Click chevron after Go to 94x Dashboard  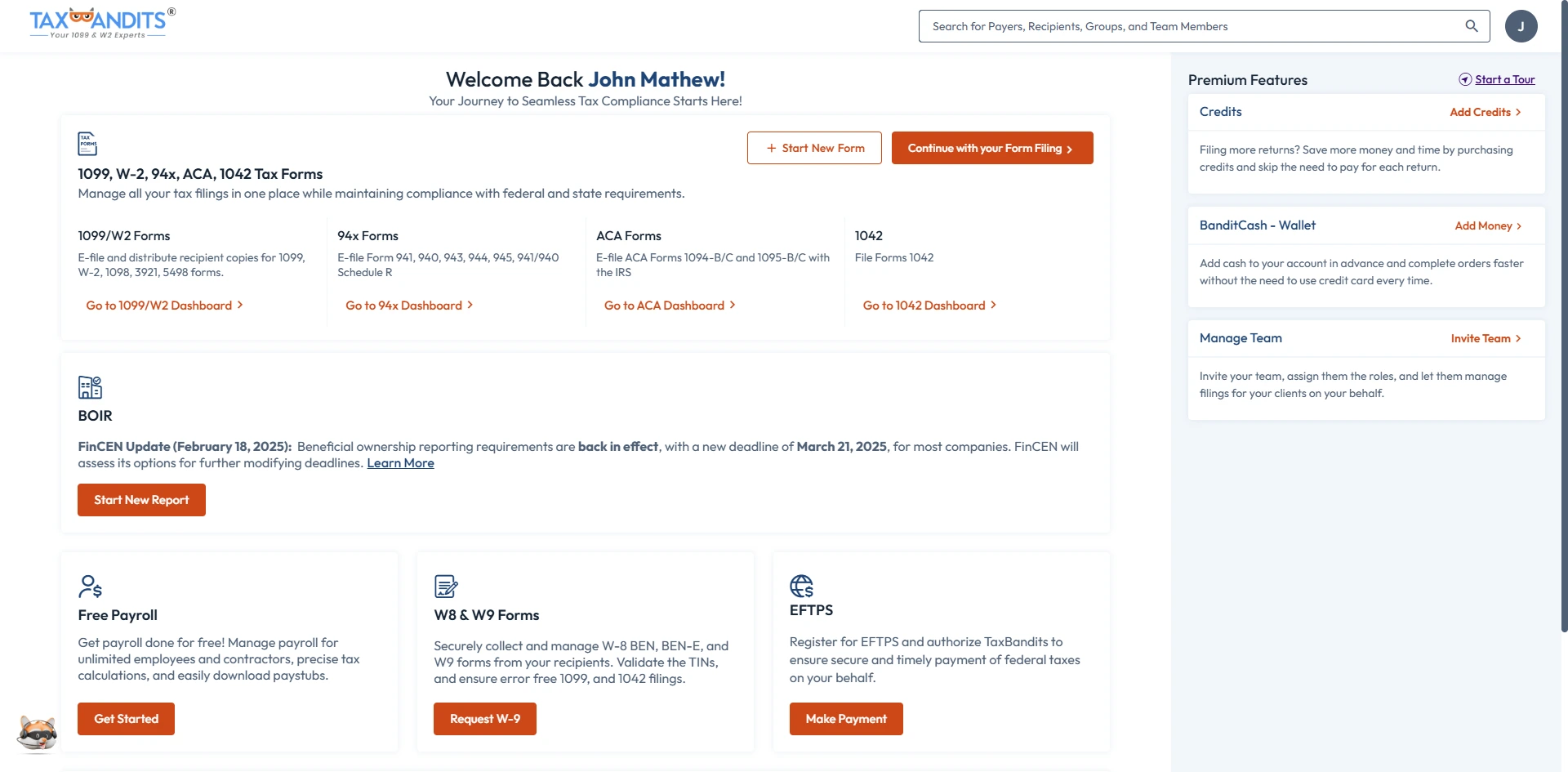(x=470, y=305)
